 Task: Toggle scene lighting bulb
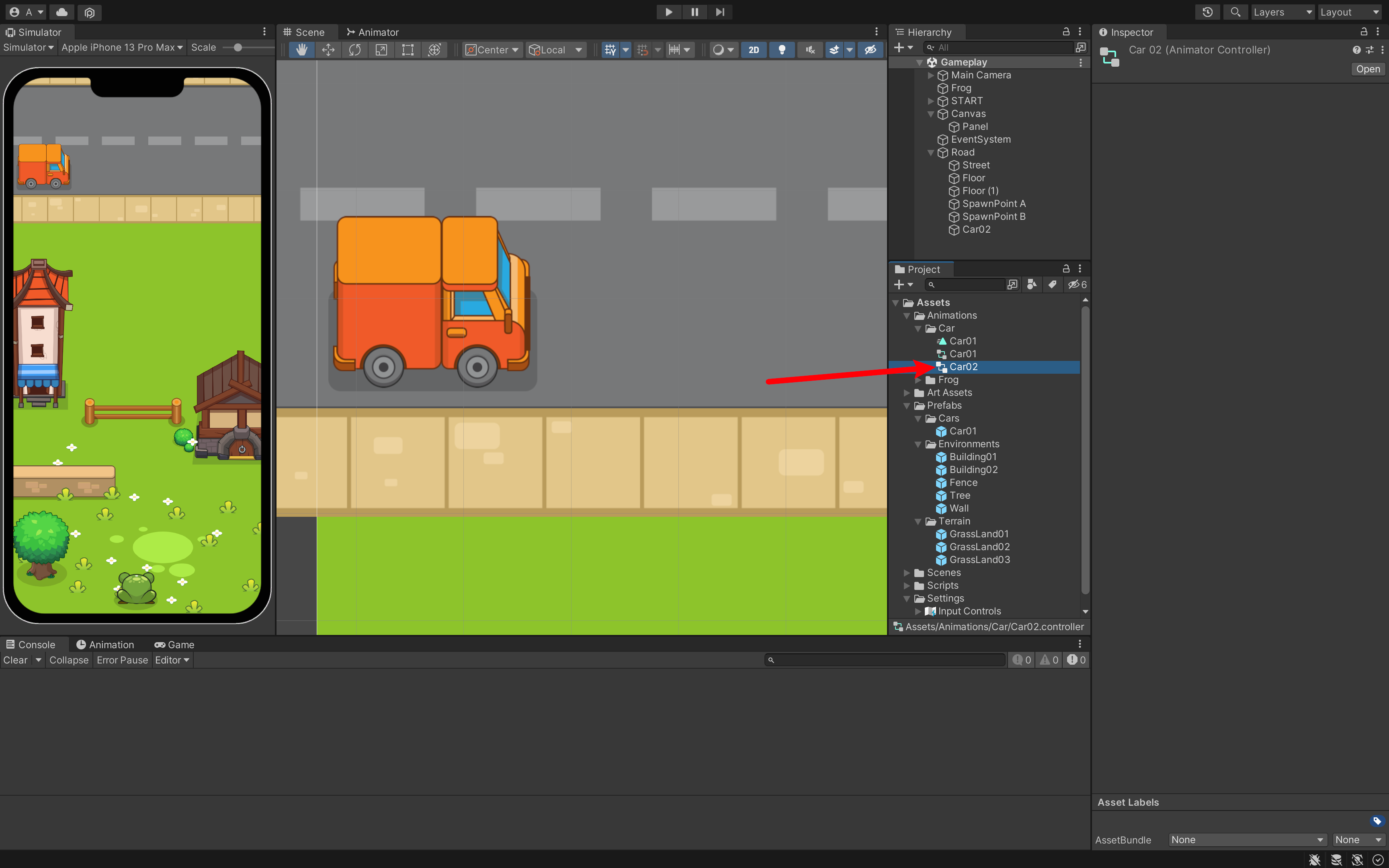tap(782, 50)
